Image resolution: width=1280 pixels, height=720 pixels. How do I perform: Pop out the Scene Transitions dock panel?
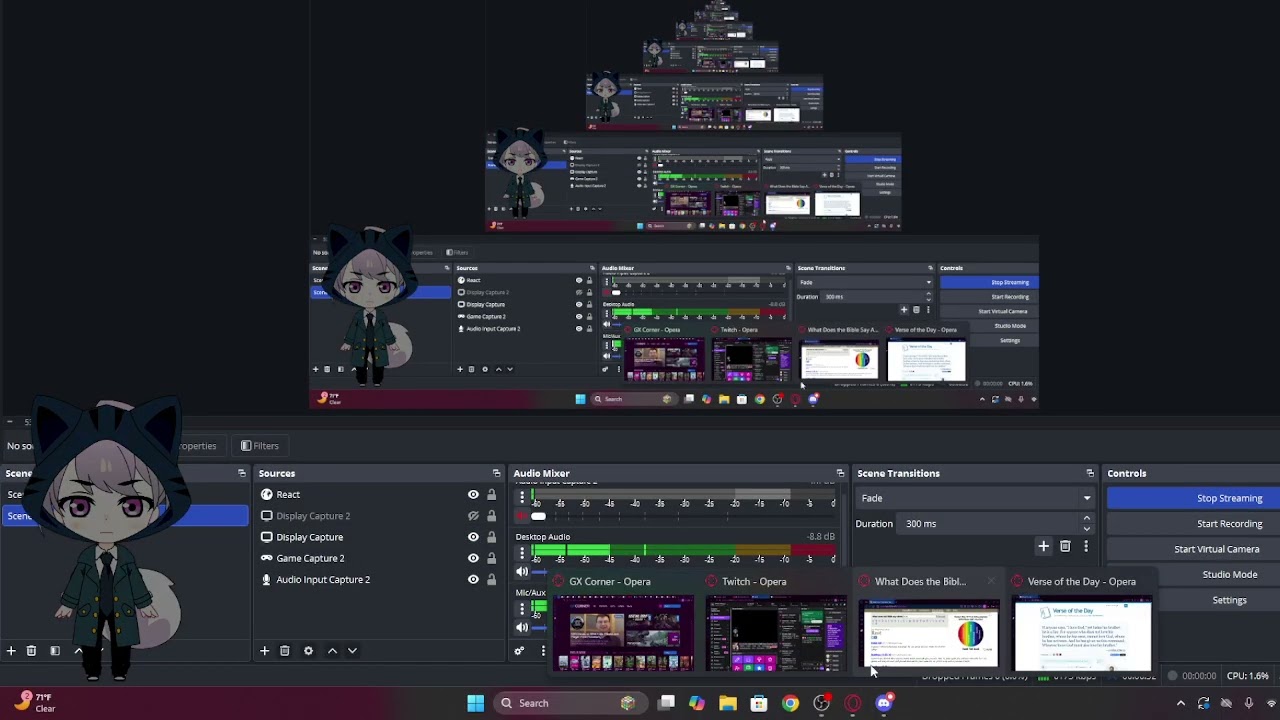coord(1090,473)
